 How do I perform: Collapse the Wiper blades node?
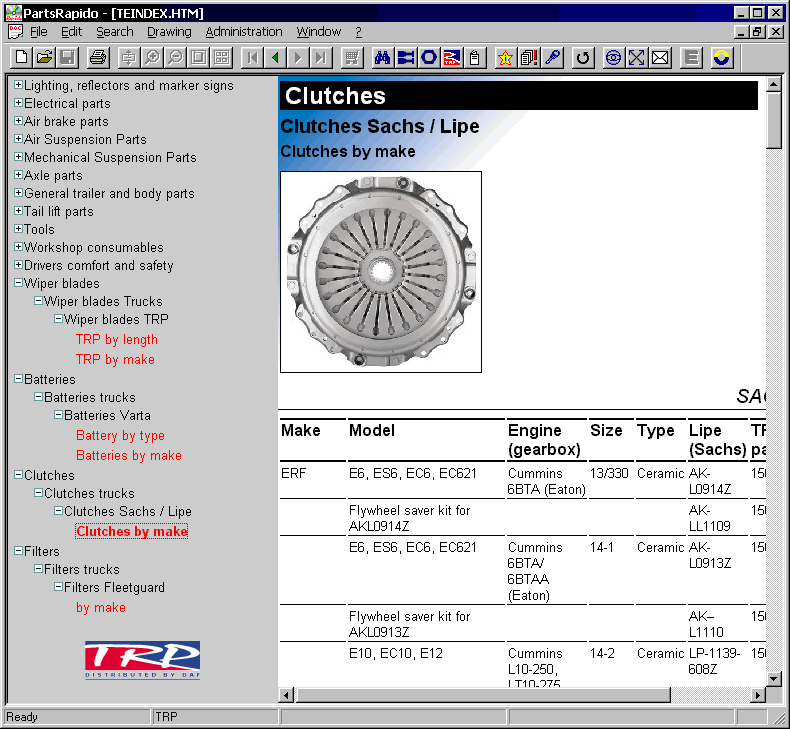point(18,283)
